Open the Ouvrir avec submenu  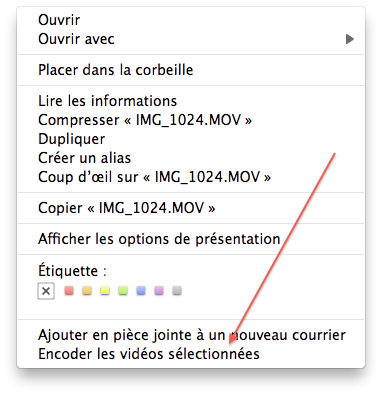[191, 39]
